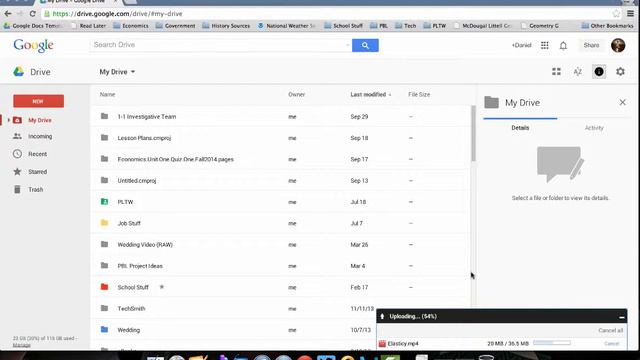Click the Share button
This screenshot has width=640, height=360.
tap(591, 45)
